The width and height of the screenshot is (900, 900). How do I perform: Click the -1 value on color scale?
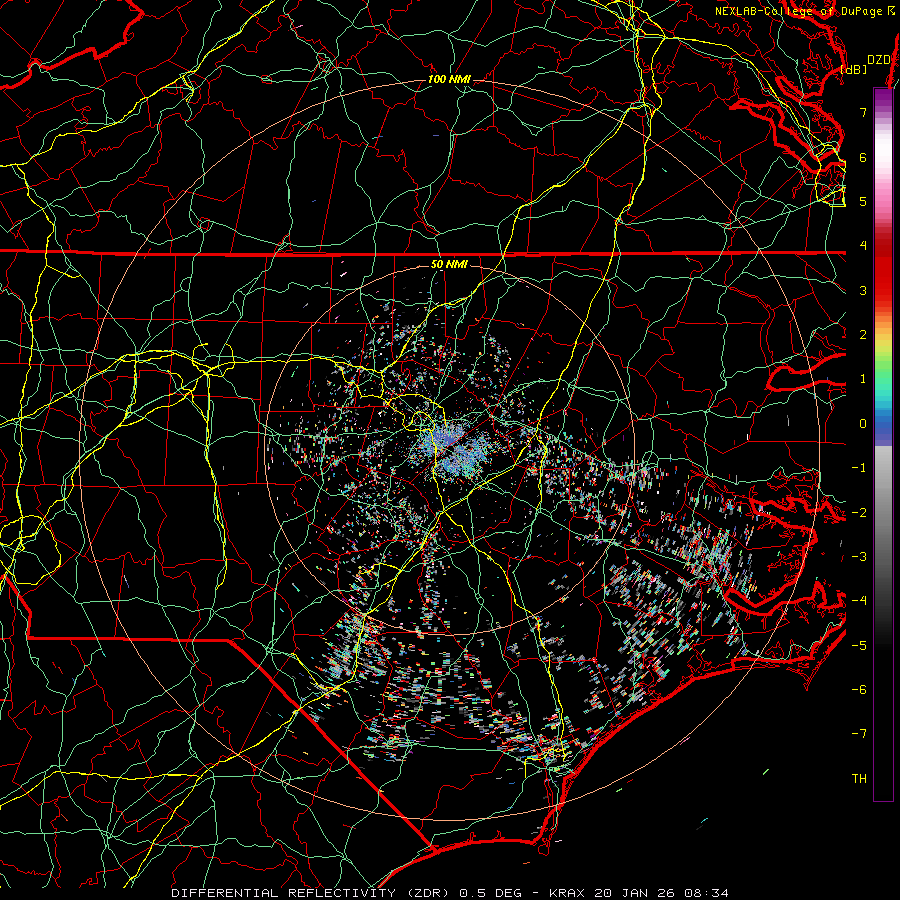(859, 468)
